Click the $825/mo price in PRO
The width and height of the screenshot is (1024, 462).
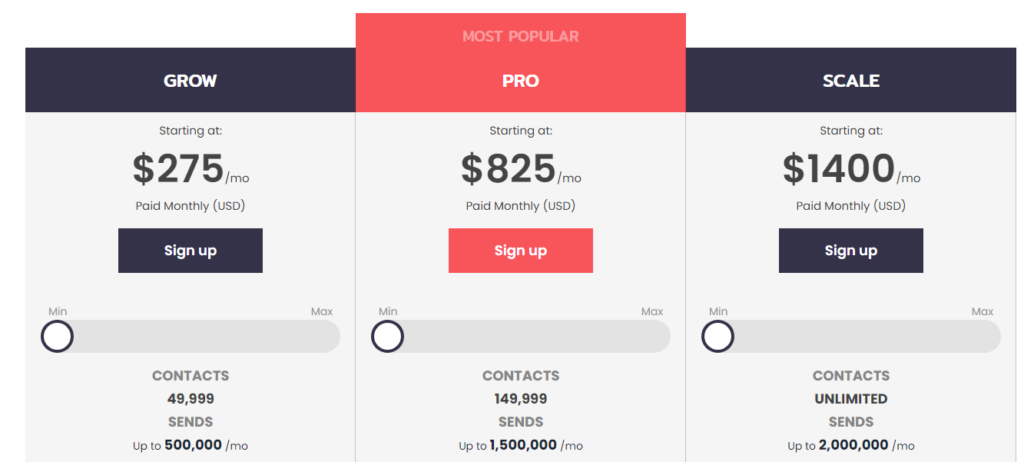click(520, 170)
